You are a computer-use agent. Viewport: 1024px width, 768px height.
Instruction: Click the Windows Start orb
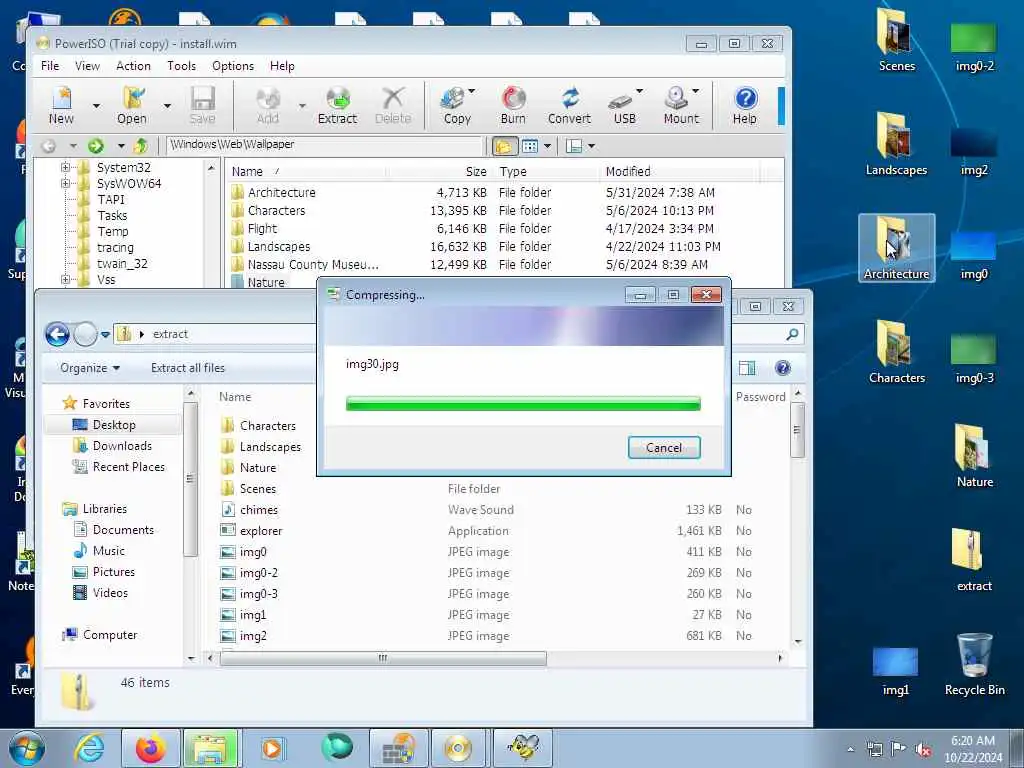[x=27, y=748]
